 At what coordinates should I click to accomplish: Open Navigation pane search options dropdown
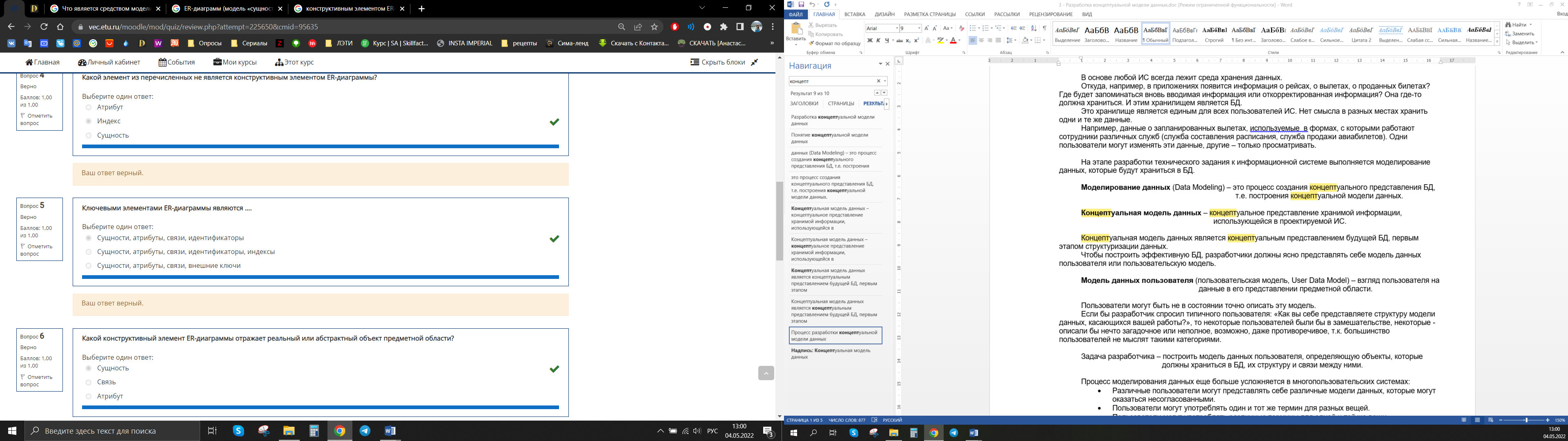click(885, 81)
